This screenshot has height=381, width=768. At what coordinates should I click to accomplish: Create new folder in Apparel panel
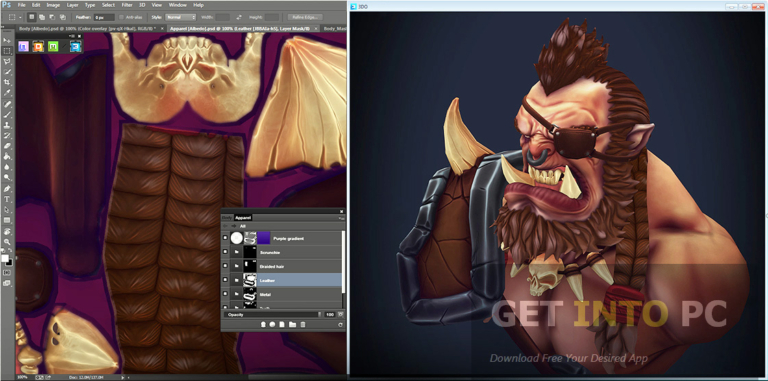292,325
